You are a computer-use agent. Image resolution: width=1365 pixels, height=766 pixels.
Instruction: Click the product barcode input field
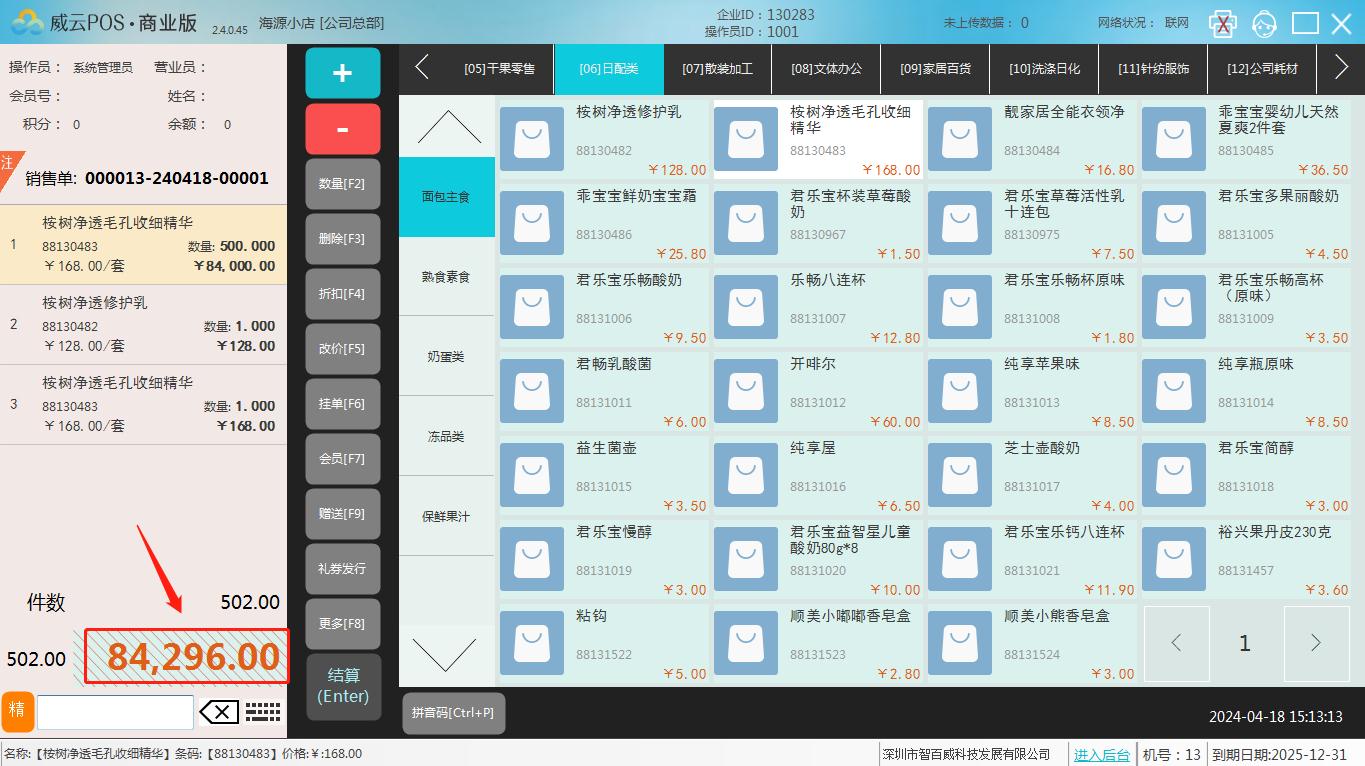click(115, 712)
